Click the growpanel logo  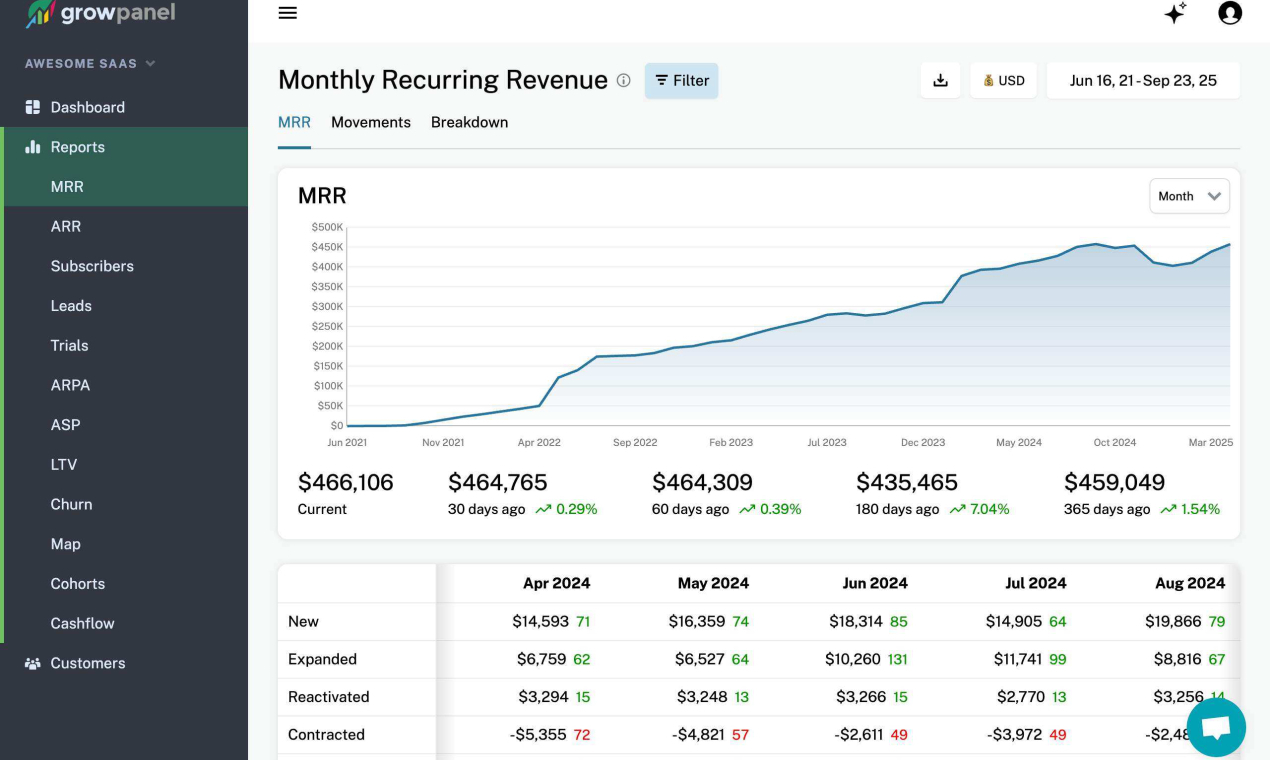click(x=100, y=13)
